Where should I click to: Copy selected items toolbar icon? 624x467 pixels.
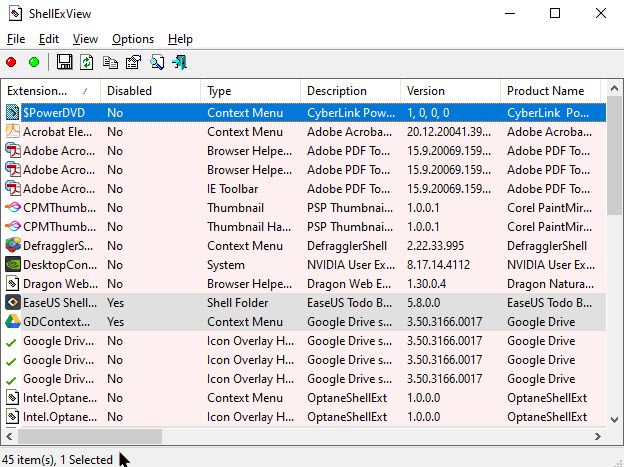(x=110, y=63)
